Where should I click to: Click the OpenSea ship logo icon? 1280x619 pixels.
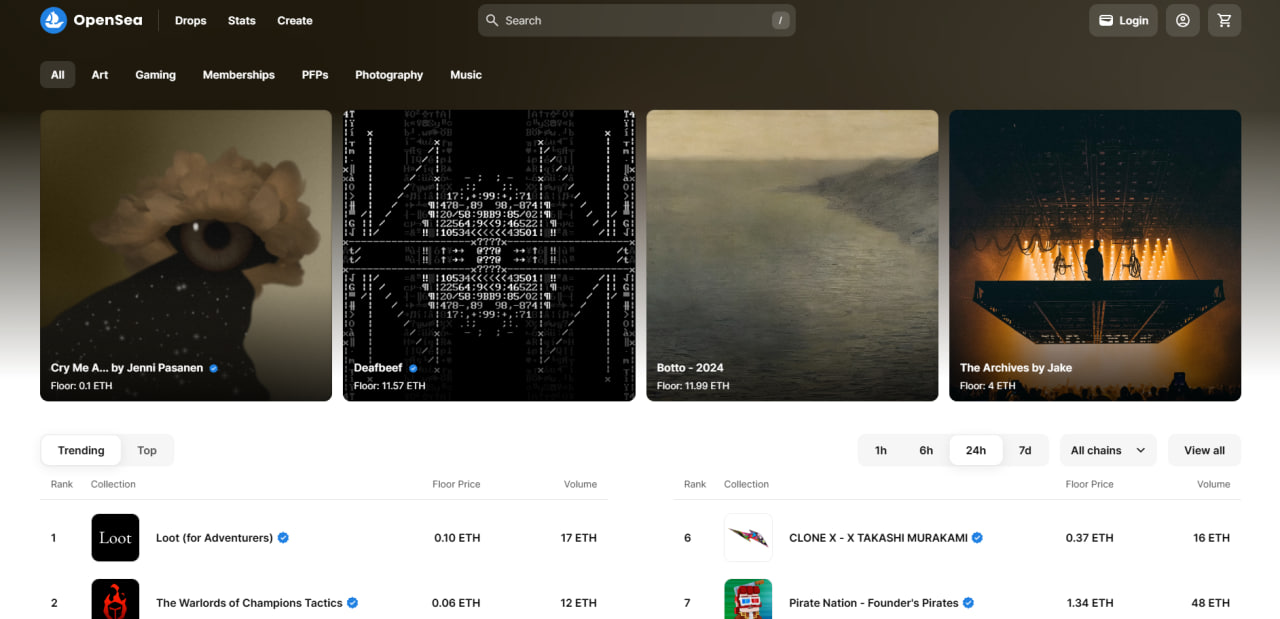pos(53,20)
